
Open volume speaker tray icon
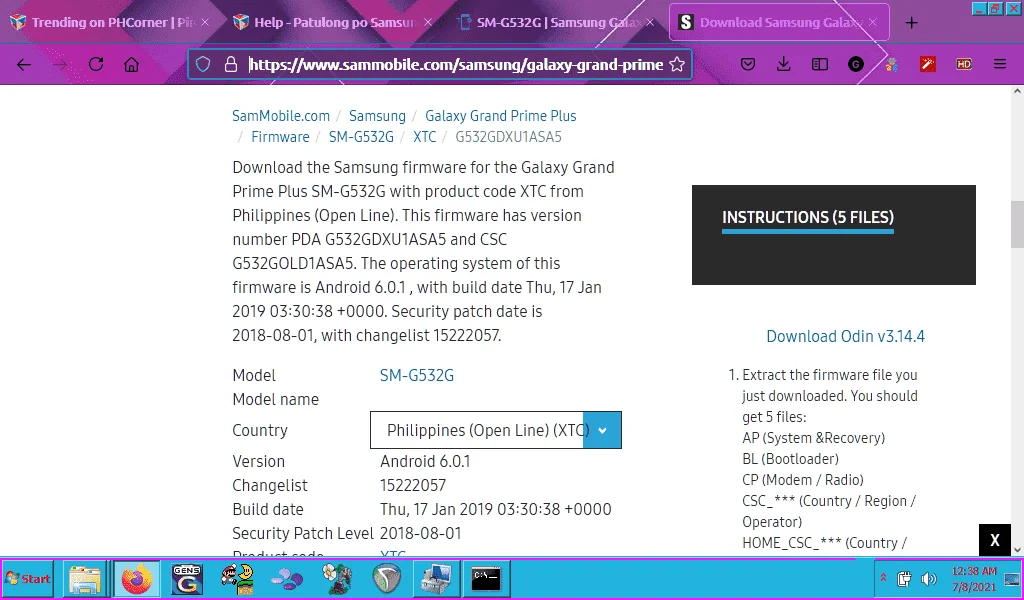coord(929,578)
